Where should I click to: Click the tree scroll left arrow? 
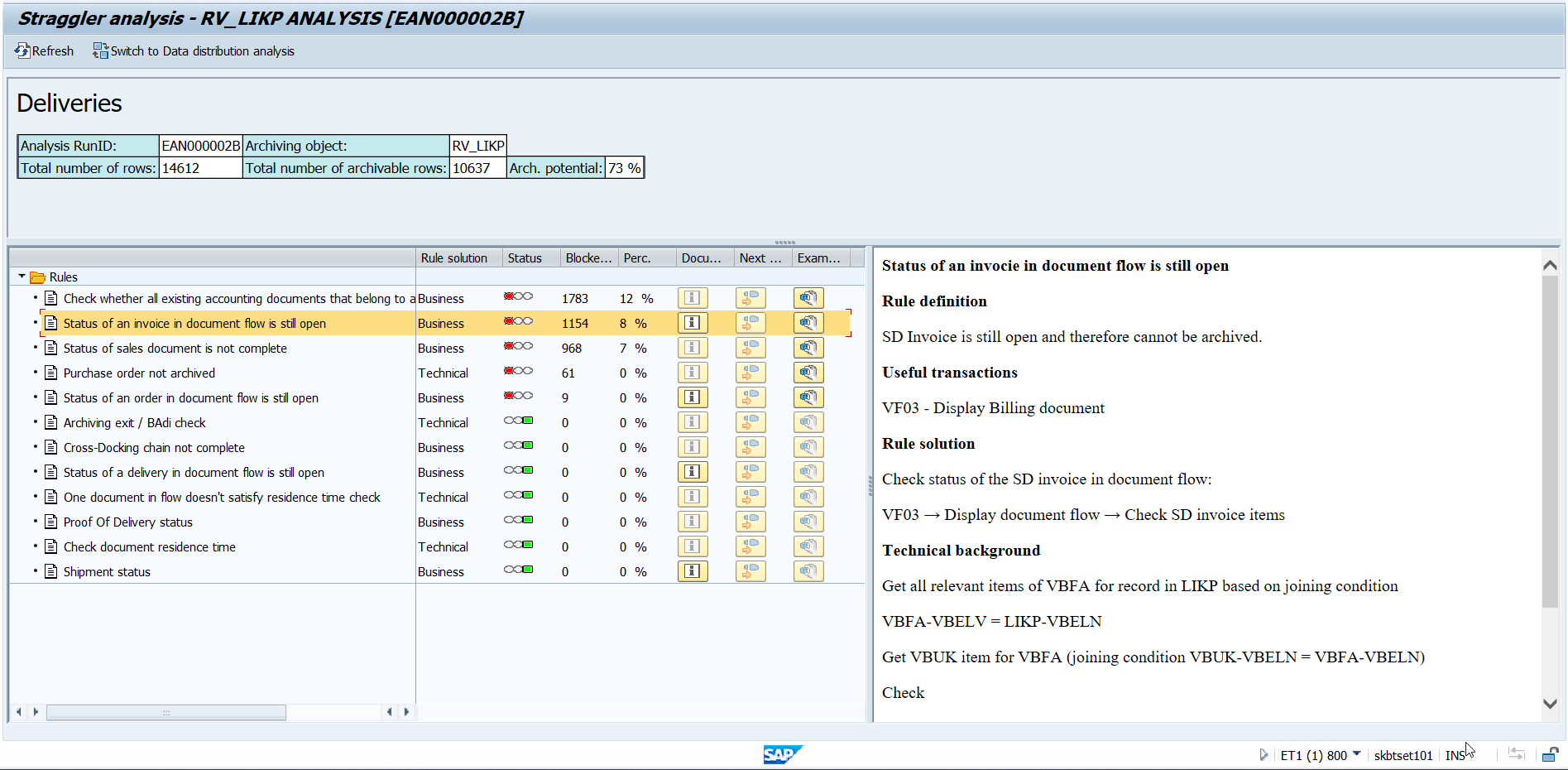(x=19, y=712)
